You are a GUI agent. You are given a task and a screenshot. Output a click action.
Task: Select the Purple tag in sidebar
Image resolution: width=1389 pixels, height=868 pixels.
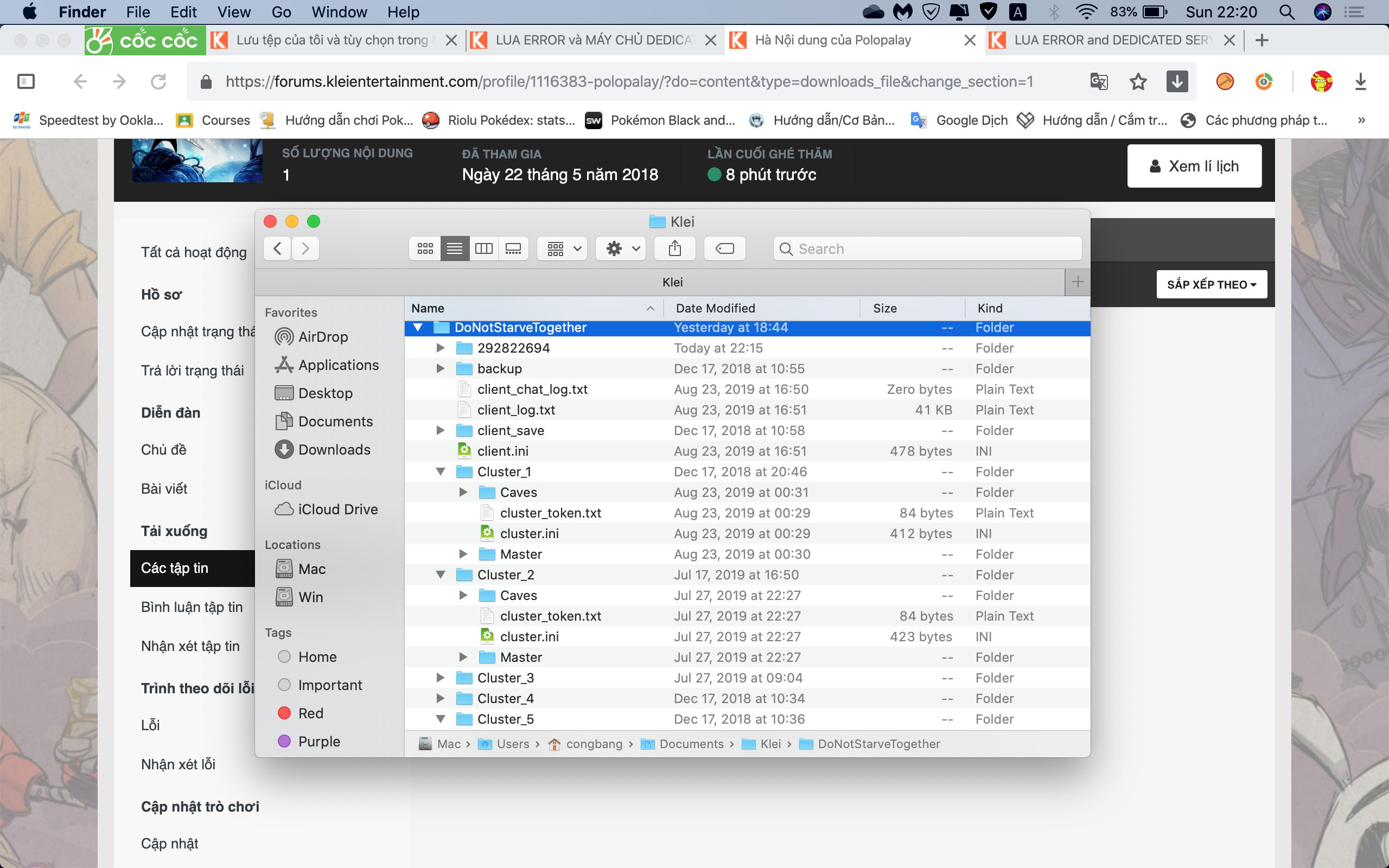pos(318,741)
